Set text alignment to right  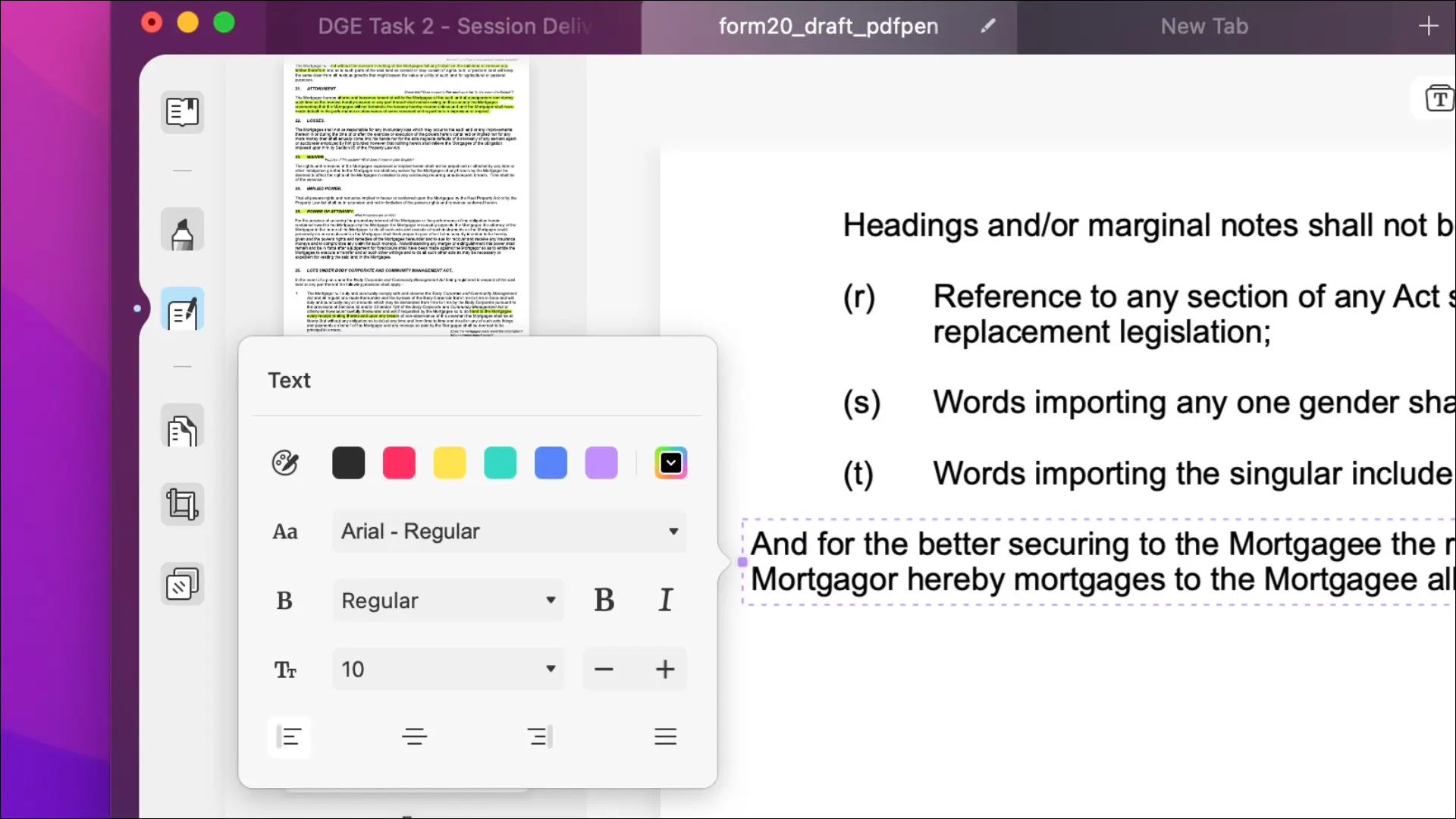click(x=540, y=737)
